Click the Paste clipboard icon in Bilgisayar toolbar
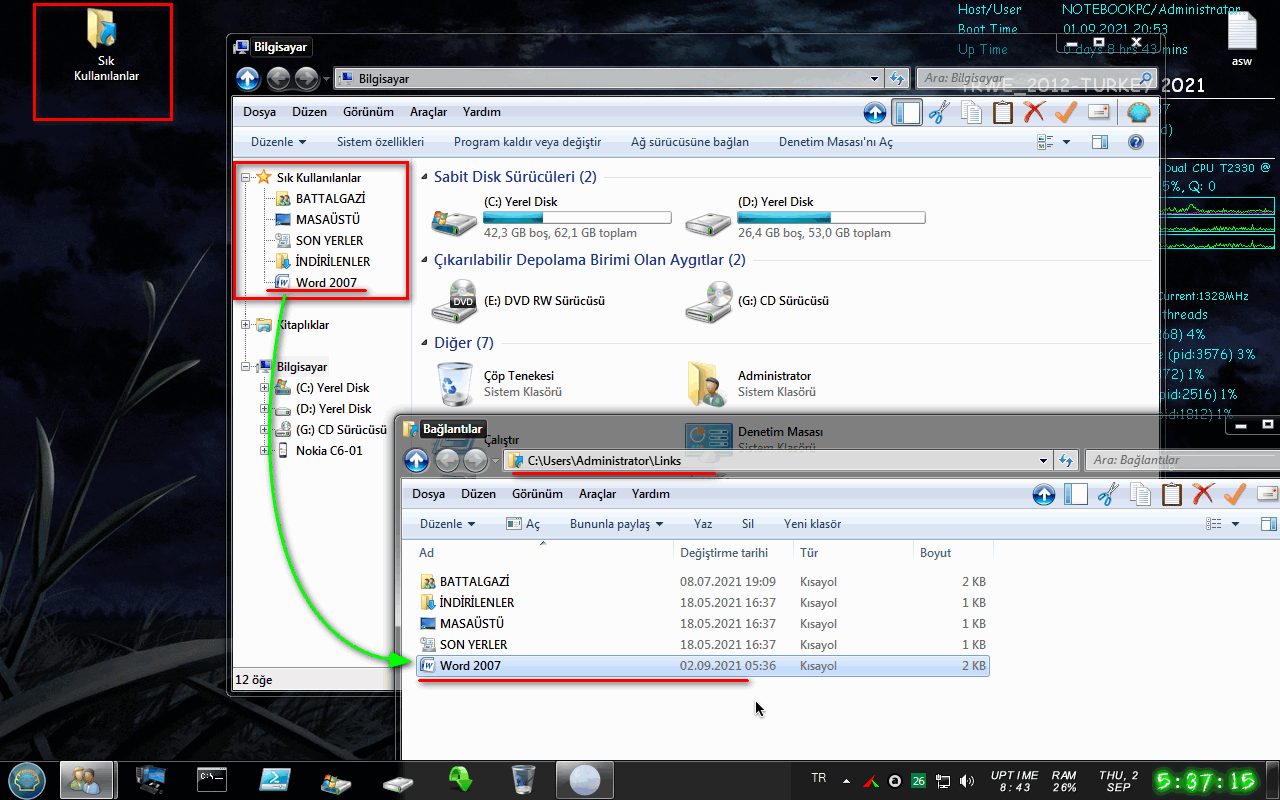Image resolution: width=1280 pixels, height=800 pixels. point(1003,112)
